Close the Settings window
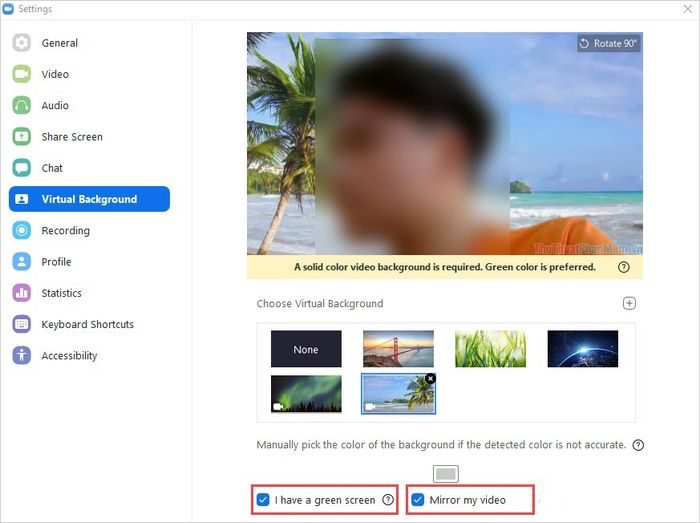Image resolution: width=700 pixels, height=523 pixels. point(688,9)
